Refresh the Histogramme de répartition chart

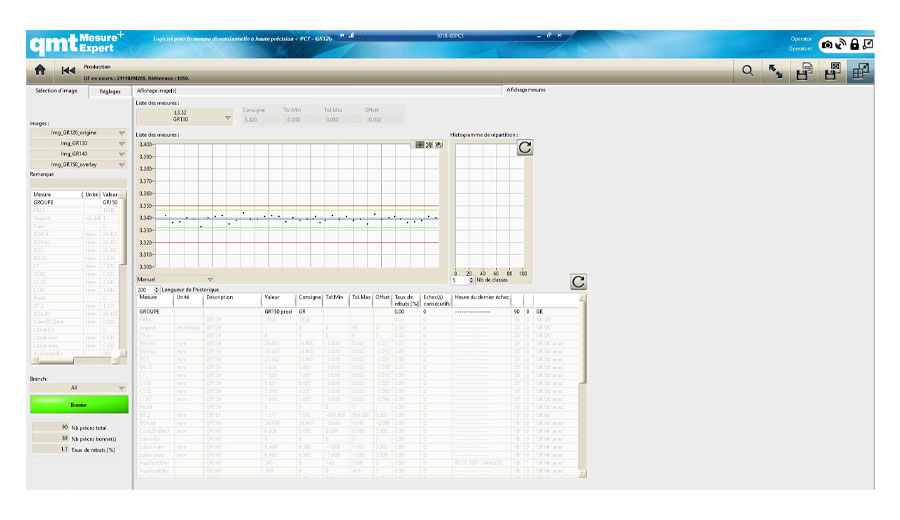click(524, 148)
